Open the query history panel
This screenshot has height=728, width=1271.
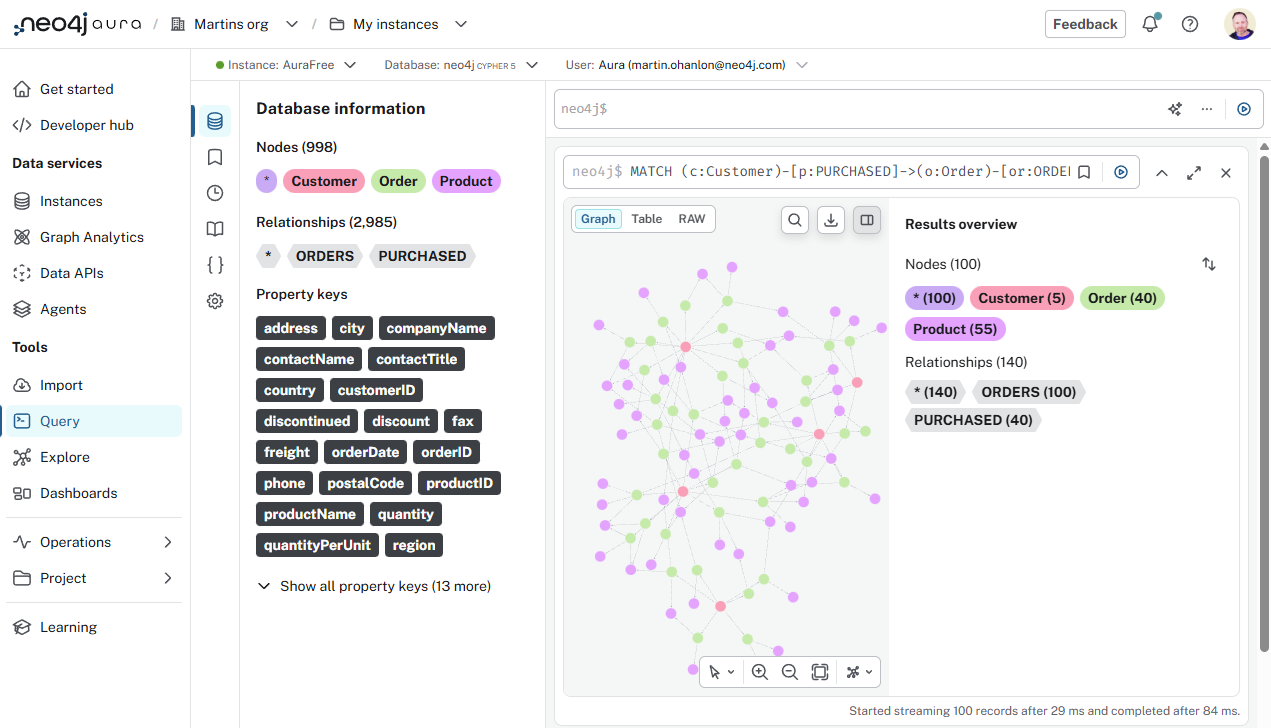[214, 192]
